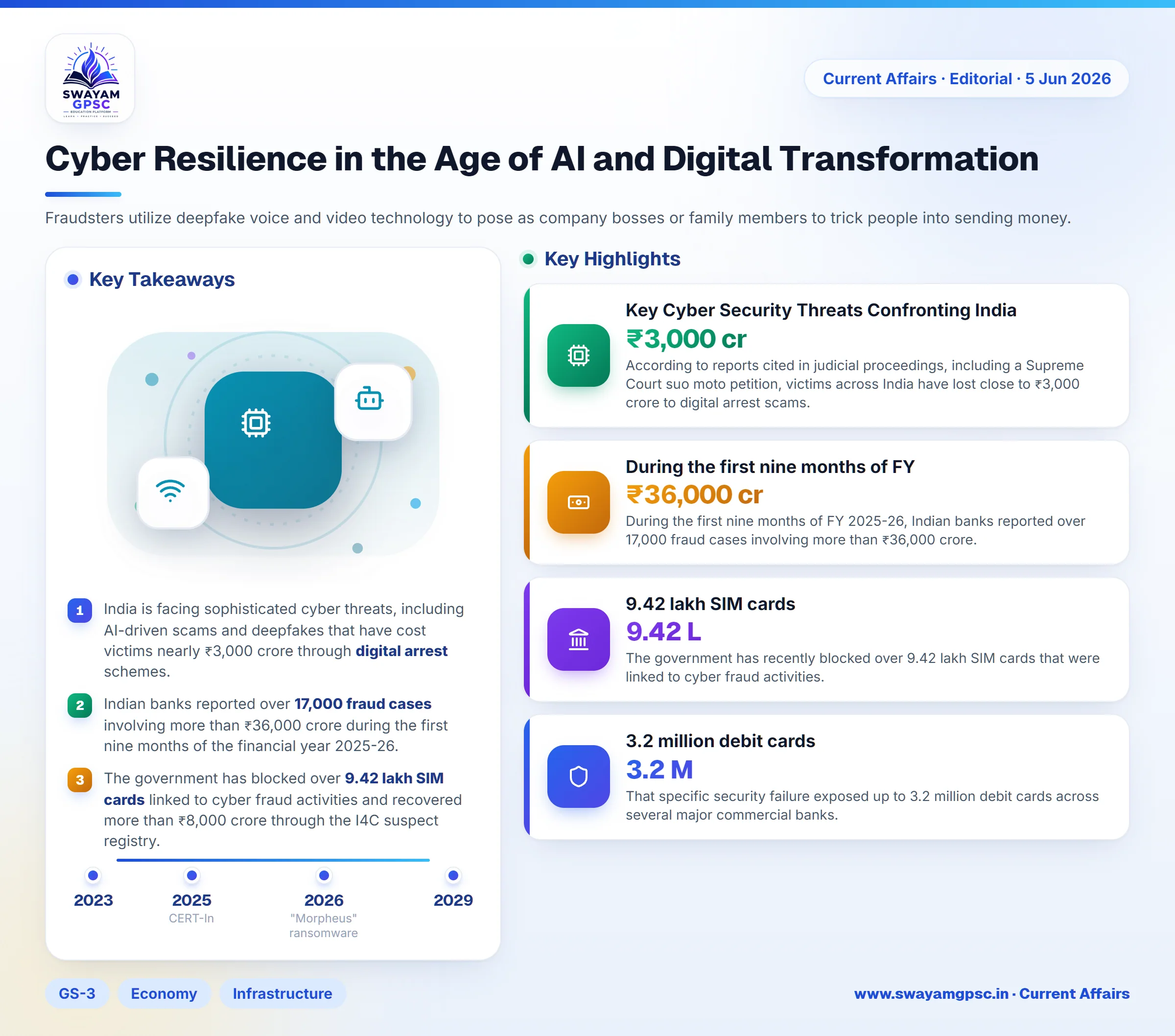Click the 9.42 lakh SIM cards highlighted text
The width and height of the screenshot is (1175, 1036).
point(274,789)
